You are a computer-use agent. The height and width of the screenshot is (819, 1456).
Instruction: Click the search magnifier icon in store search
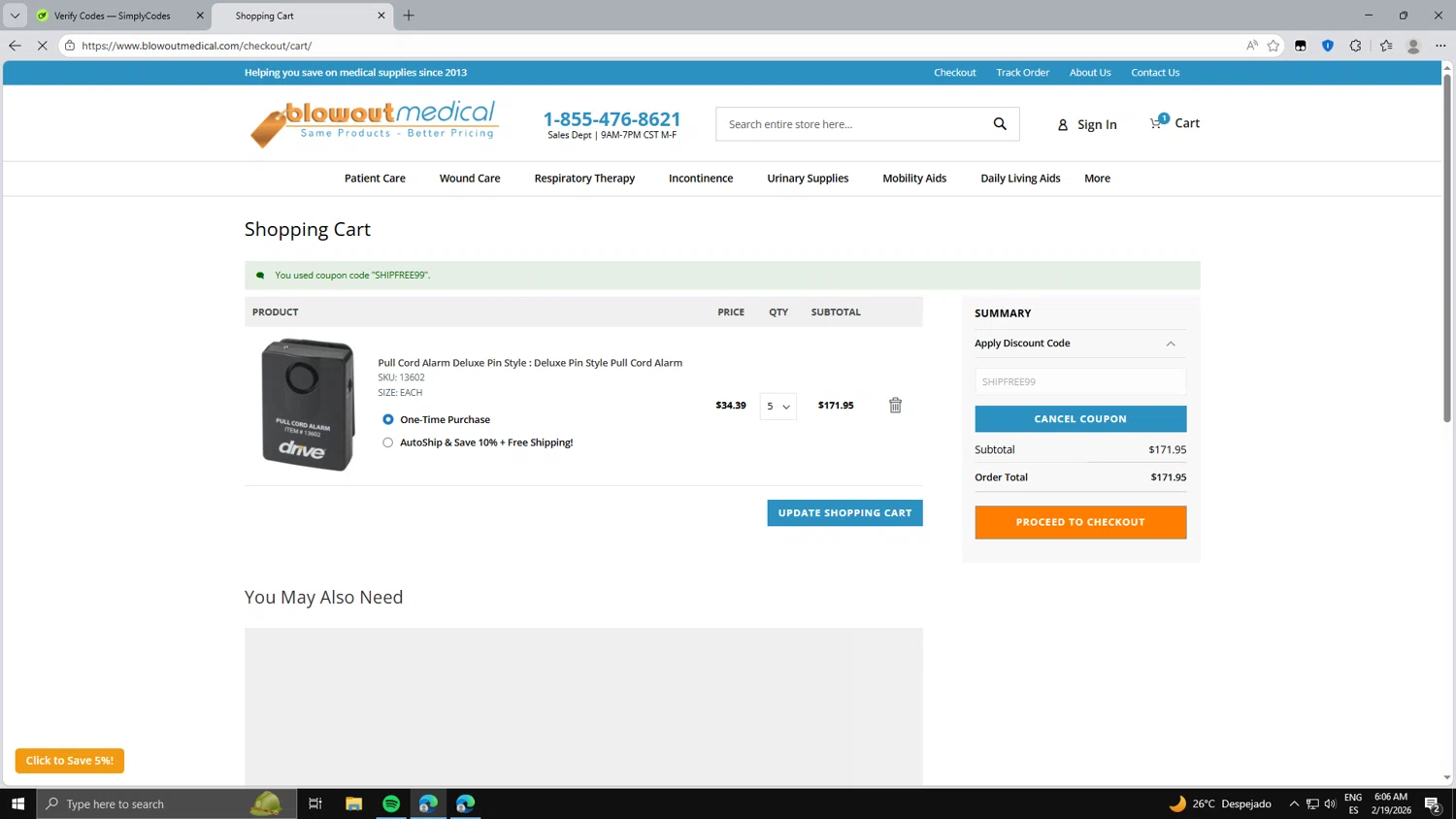(1000, 124)
